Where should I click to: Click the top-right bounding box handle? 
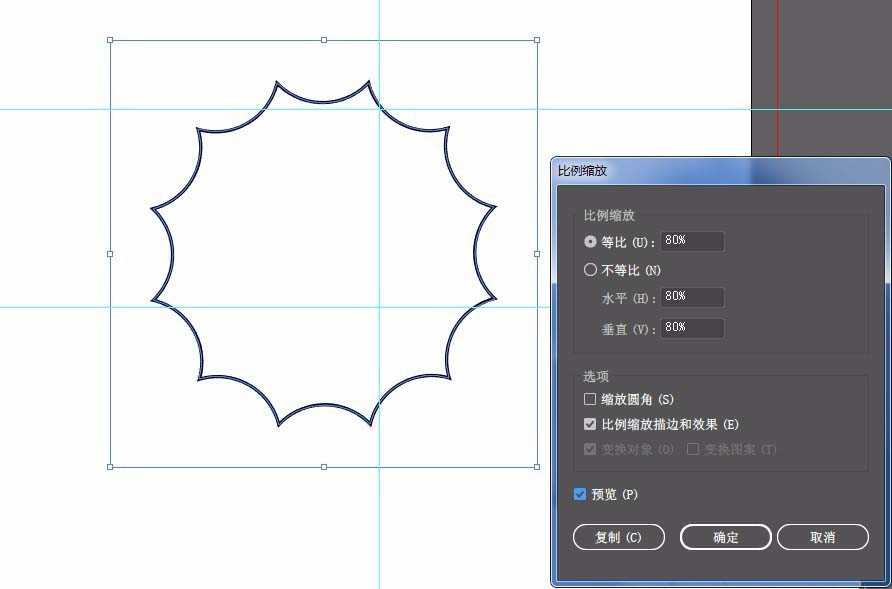coord(537,40)
